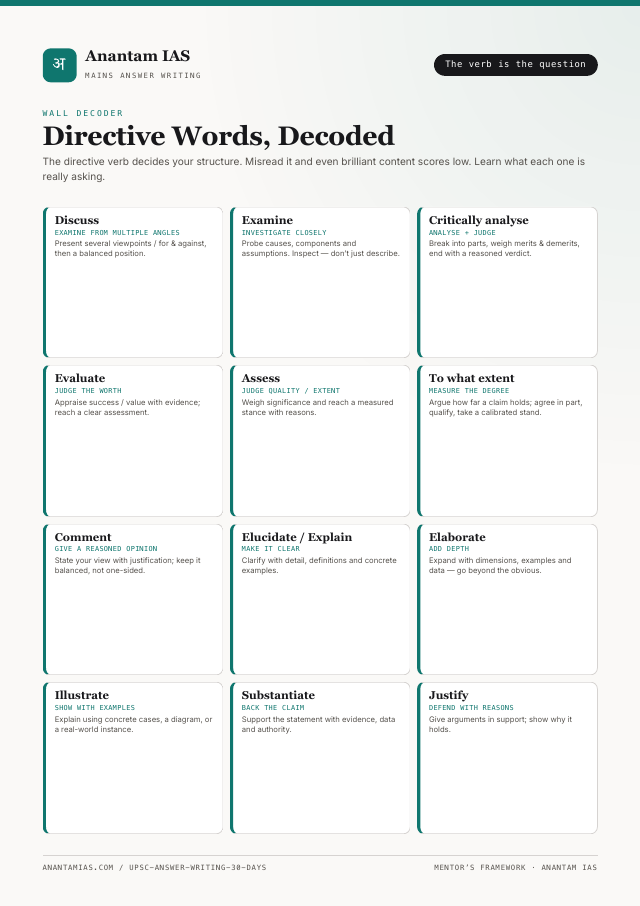
Task: Click the Evaluate card title
Action: (80, 378)
